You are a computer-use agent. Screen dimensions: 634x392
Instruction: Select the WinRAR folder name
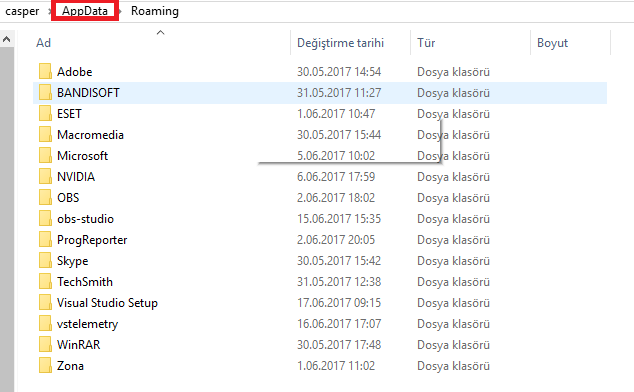point(78,345)
